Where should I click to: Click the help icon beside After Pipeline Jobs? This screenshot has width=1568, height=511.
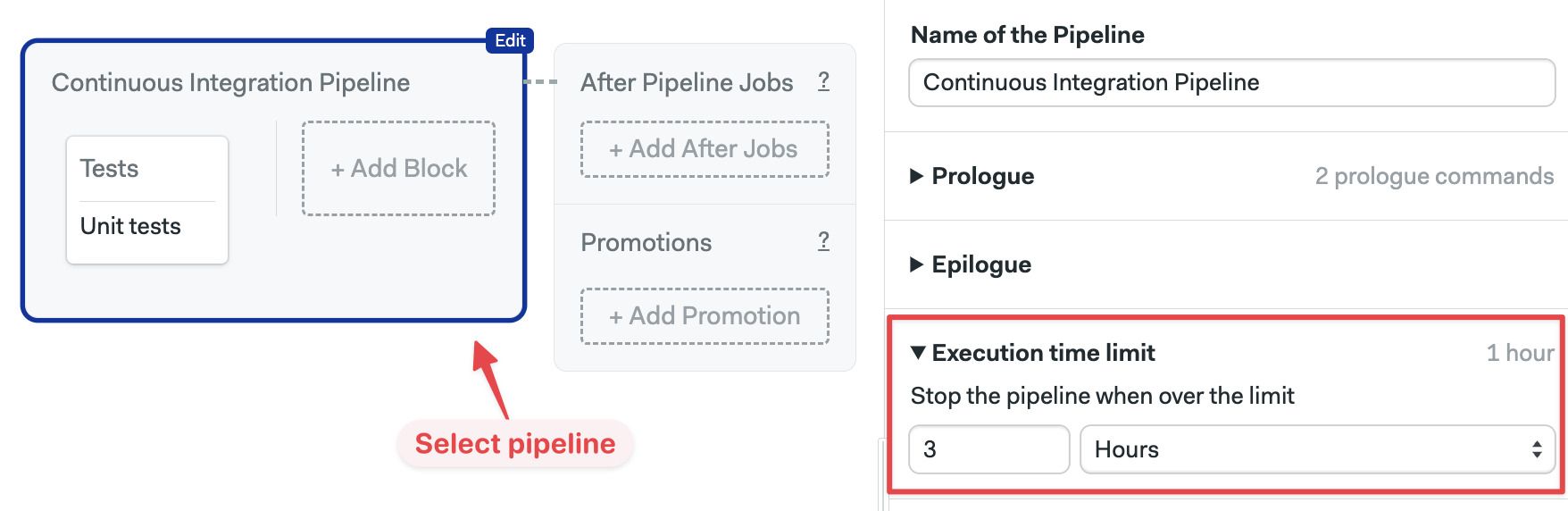pyautogui.click(x=823, y=81)
